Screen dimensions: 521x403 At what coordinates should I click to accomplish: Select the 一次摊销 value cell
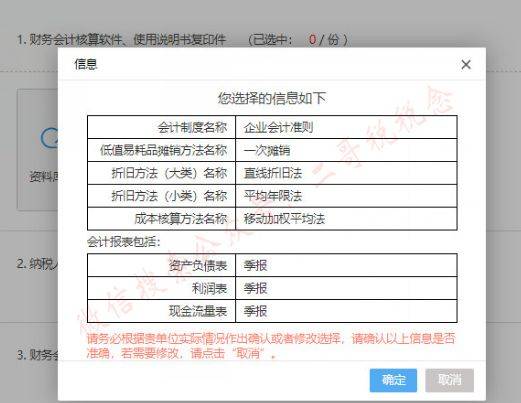(346, 150)
